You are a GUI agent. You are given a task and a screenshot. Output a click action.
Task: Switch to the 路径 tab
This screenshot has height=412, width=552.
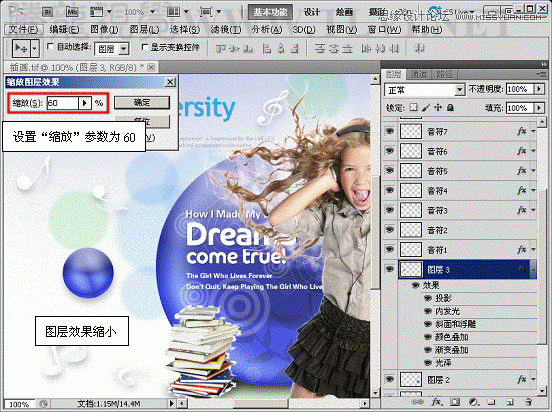[444, 74]
